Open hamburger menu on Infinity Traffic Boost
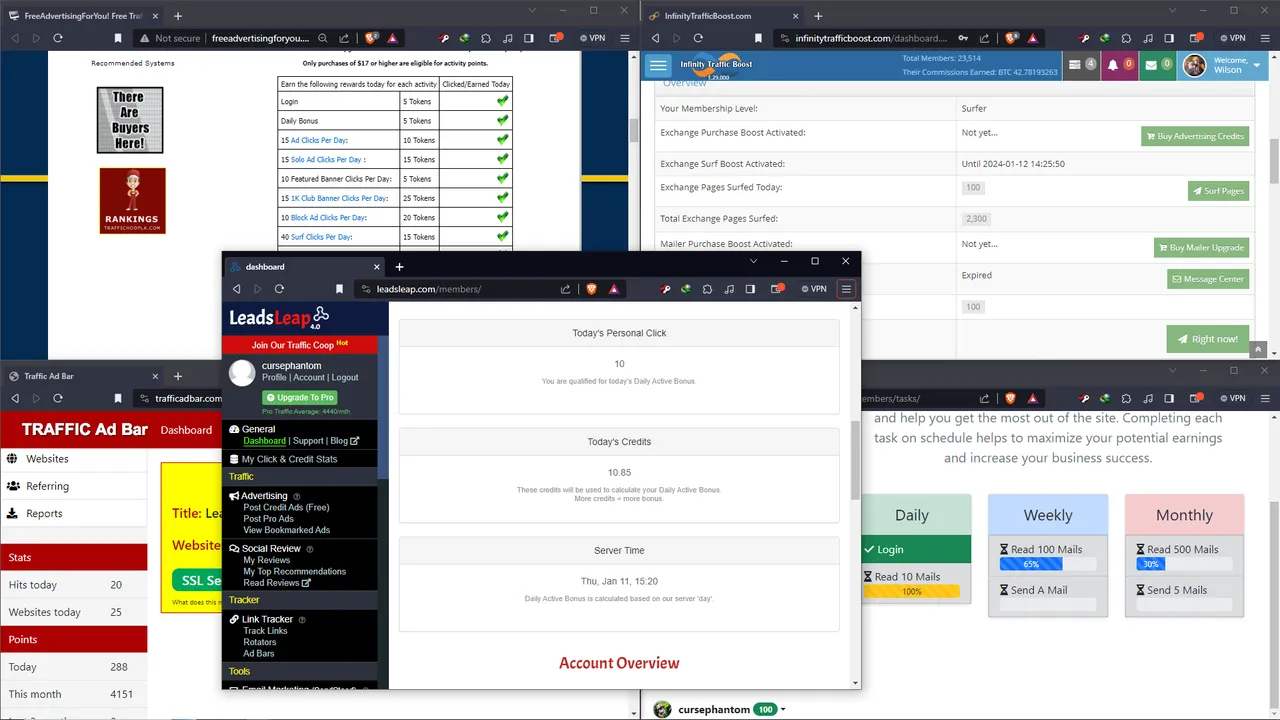This screenshot has width=1280, height=720. [658, 65]
